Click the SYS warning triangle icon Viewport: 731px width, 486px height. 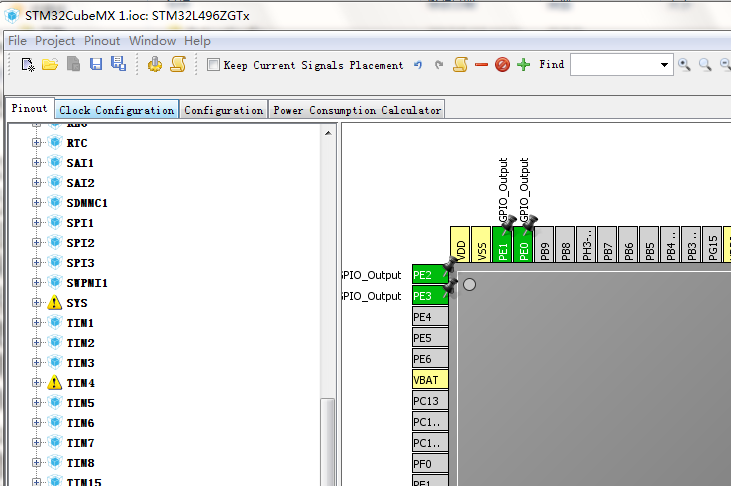tap(55, 303)
